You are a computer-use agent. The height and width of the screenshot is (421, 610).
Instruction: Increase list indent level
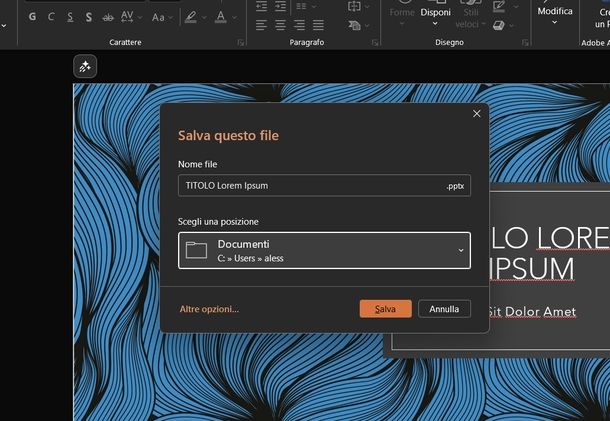(x=280, y=6)
